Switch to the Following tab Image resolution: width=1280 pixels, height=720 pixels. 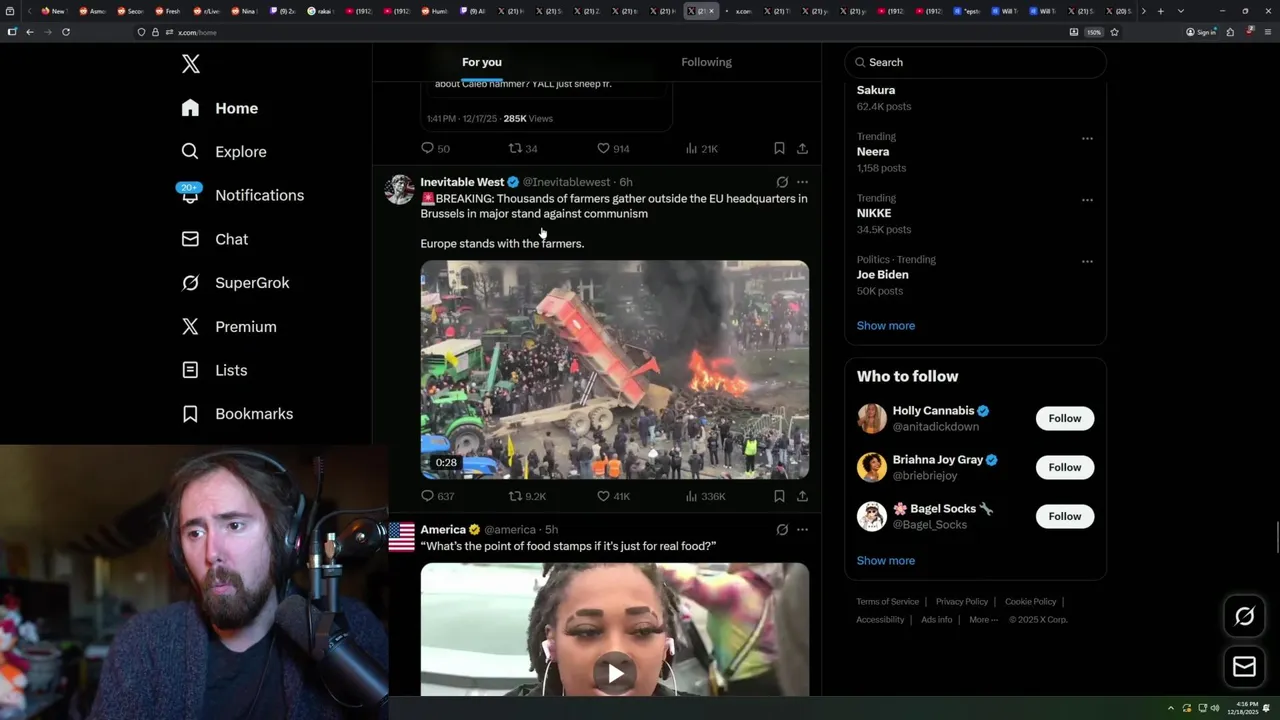click(706, 62)
